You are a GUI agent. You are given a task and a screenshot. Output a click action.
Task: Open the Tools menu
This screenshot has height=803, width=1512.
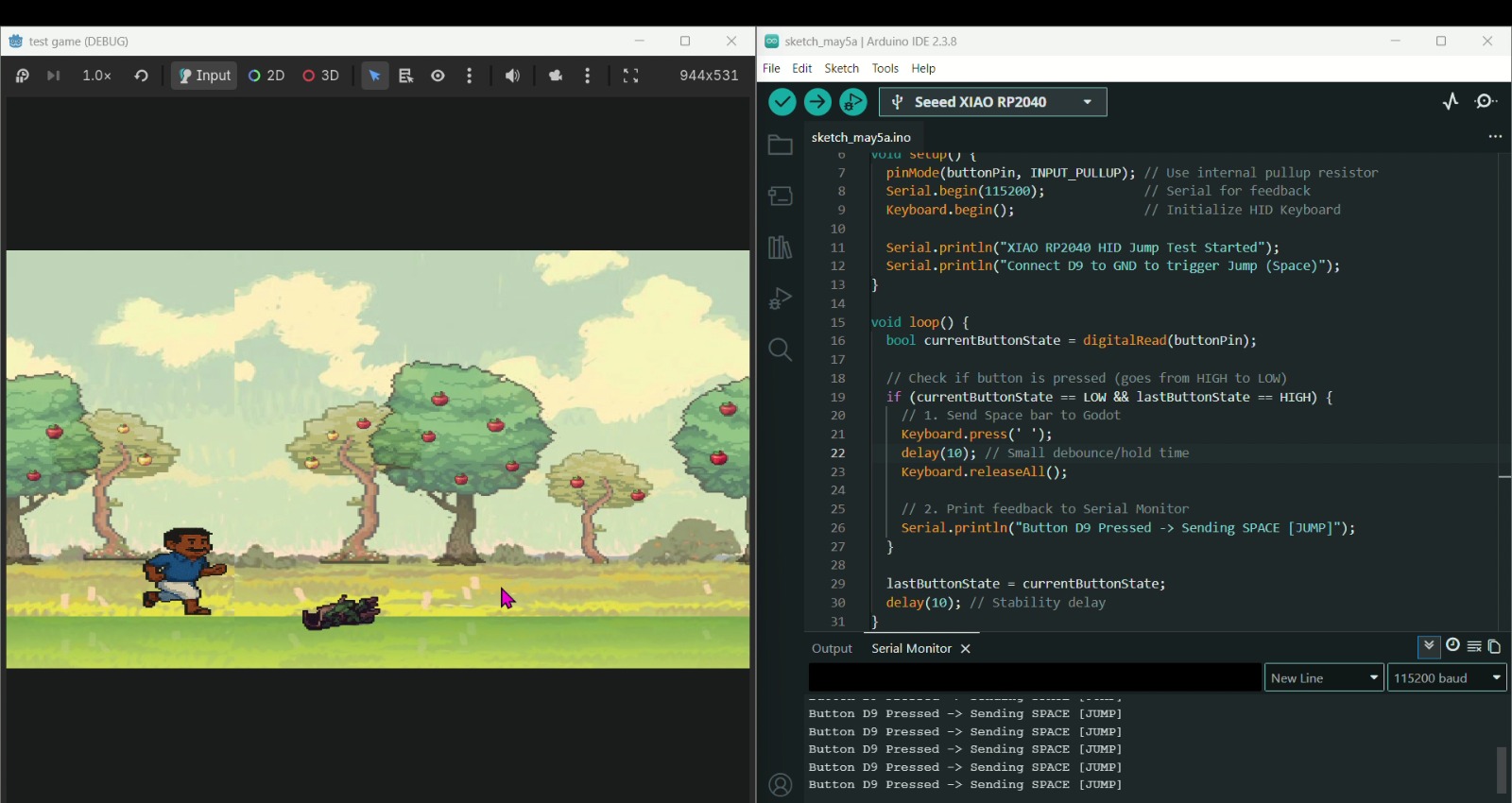(885, 68)
